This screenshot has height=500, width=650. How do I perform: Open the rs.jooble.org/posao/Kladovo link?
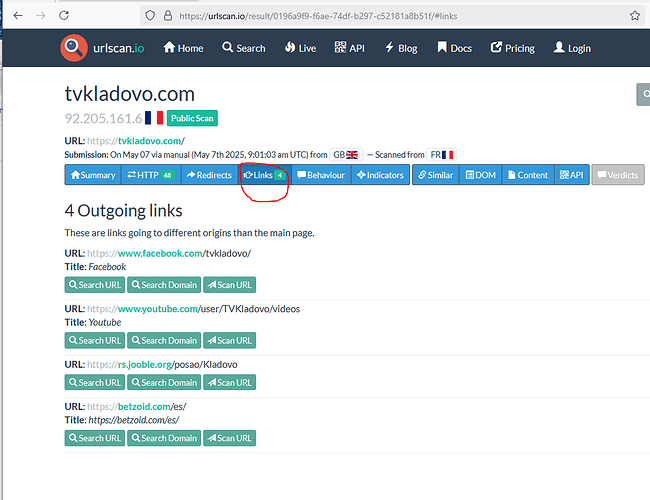coord(162,364)
